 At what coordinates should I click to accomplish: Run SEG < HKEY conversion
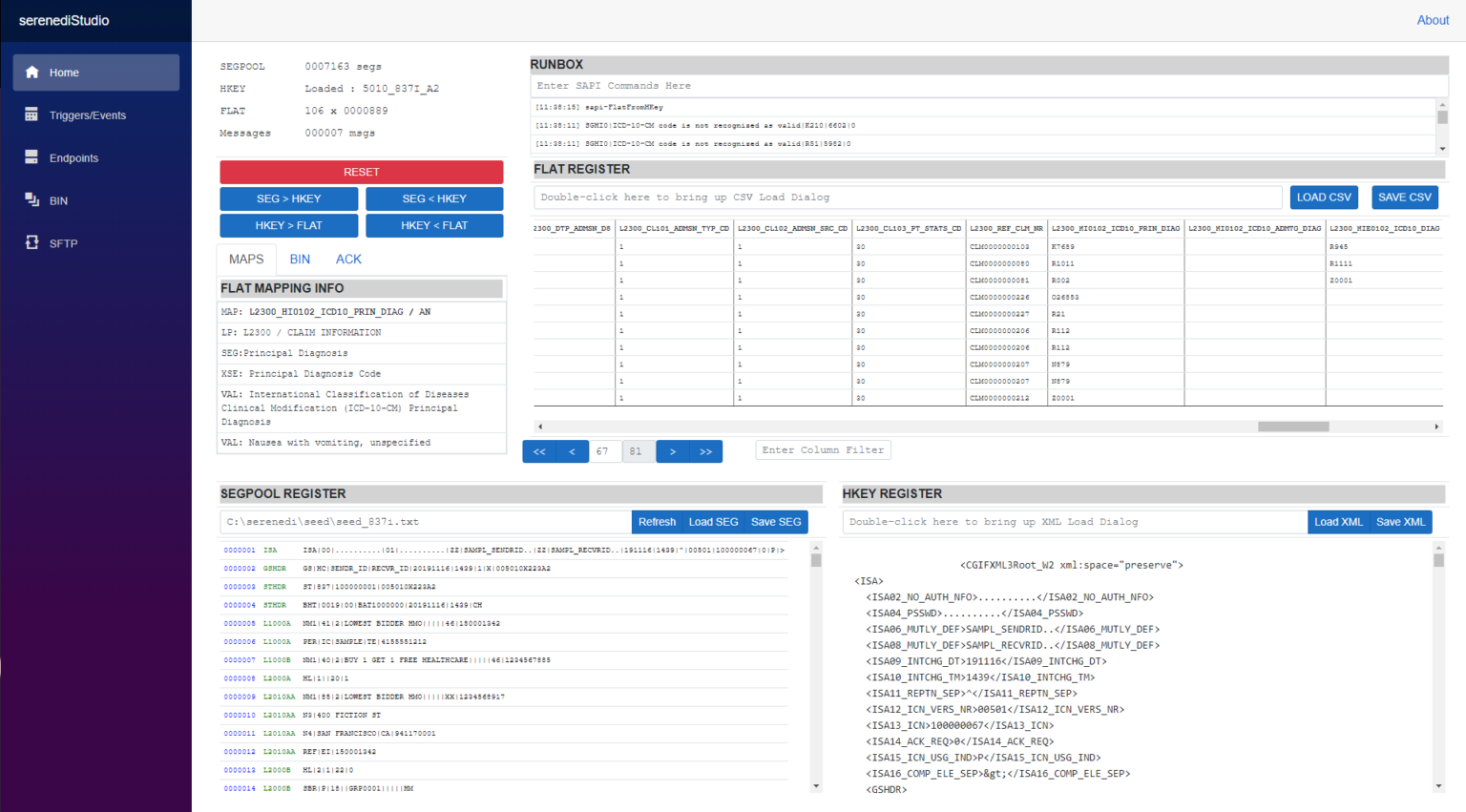(434, 198)
